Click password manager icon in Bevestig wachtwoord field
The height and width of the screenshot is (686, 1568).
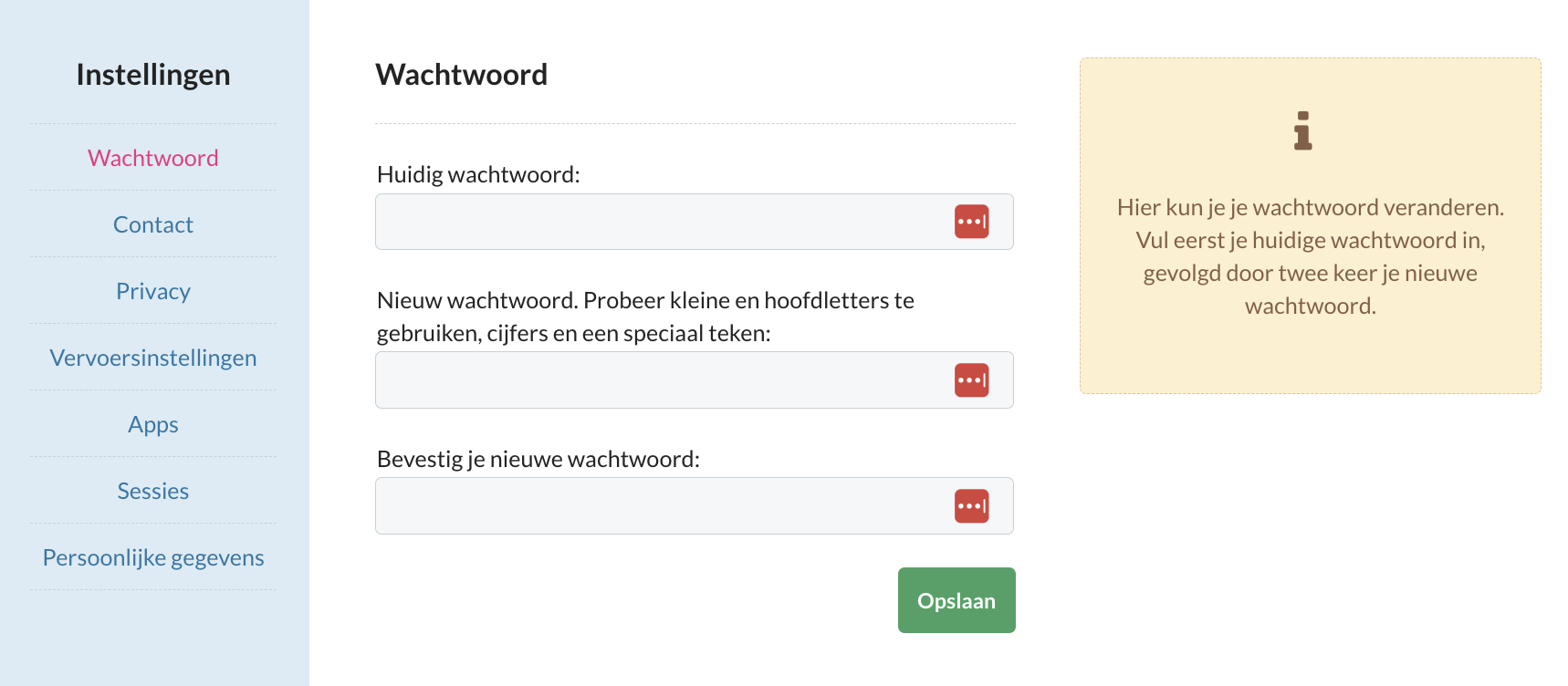[x=971, y=506]
